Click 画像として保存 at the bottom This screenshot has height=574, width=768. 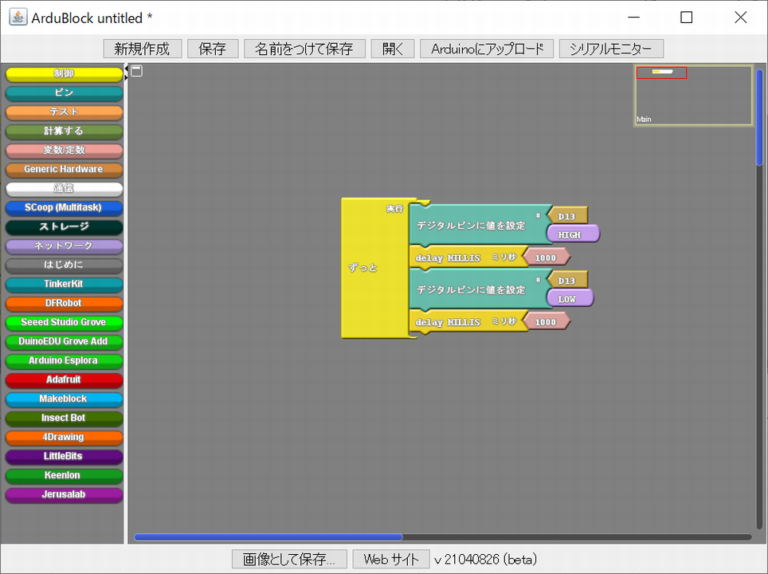pyautogui.click(x=289, y=559)
